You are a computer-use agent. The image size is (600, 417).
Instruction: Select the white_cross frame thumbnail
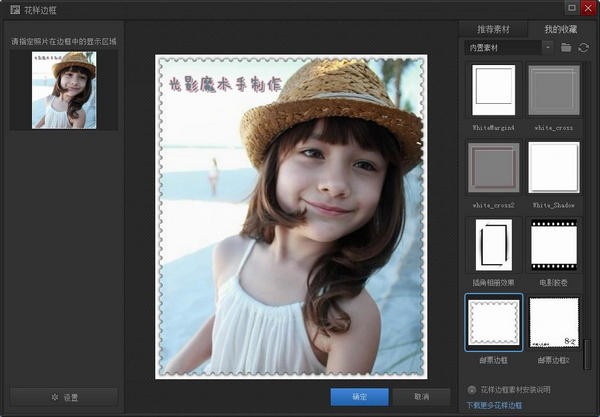pos(553,91)
